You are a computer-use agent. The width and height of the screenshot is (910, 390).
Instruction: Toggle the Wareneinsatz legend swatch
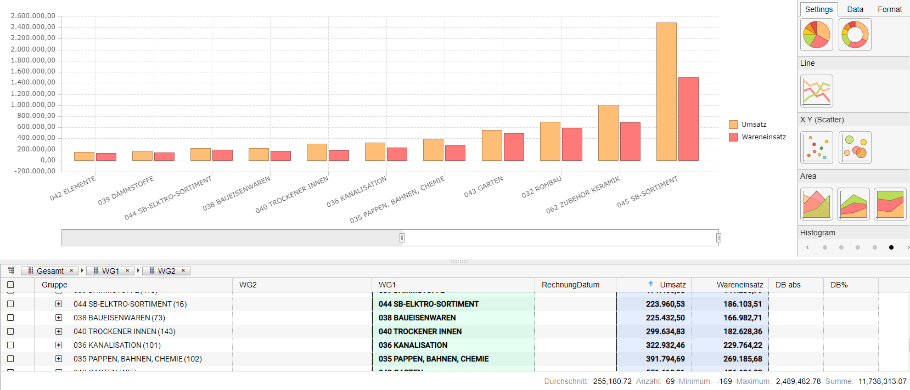[734, 137]
